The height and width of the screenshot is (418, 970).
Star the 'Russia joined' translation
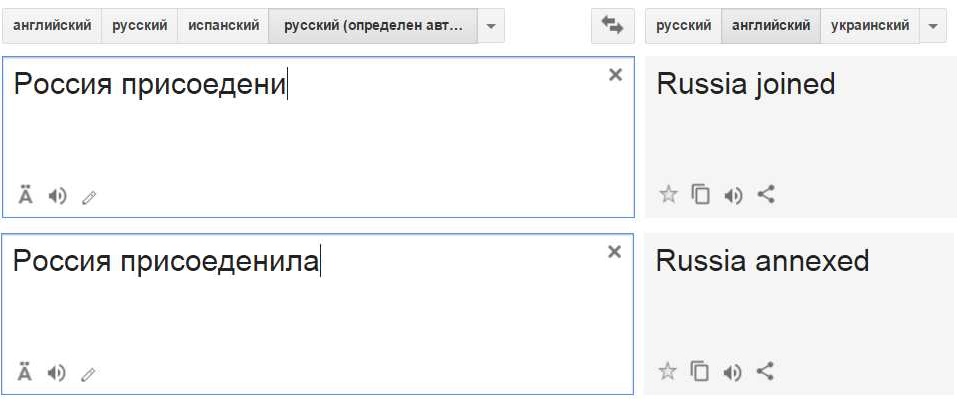point(668,195)
